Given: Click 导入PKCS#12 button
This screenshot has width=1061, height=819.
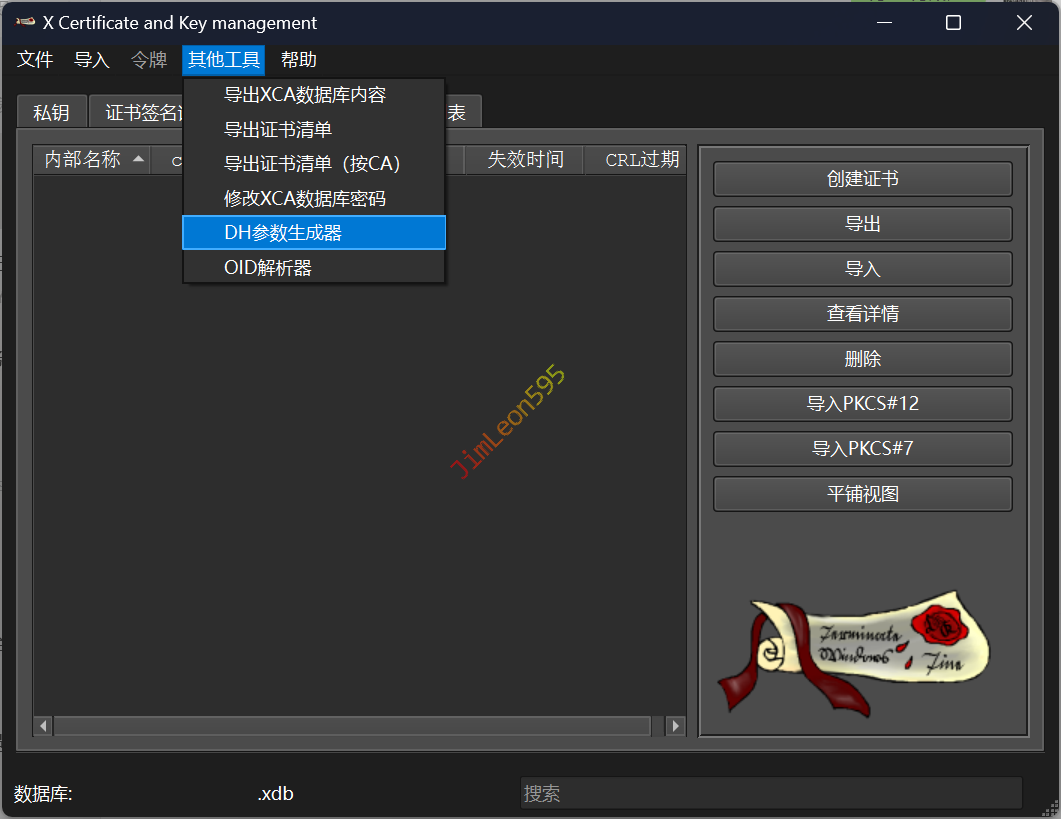Looking at the screenshot, I should click(x=862, y=404).
